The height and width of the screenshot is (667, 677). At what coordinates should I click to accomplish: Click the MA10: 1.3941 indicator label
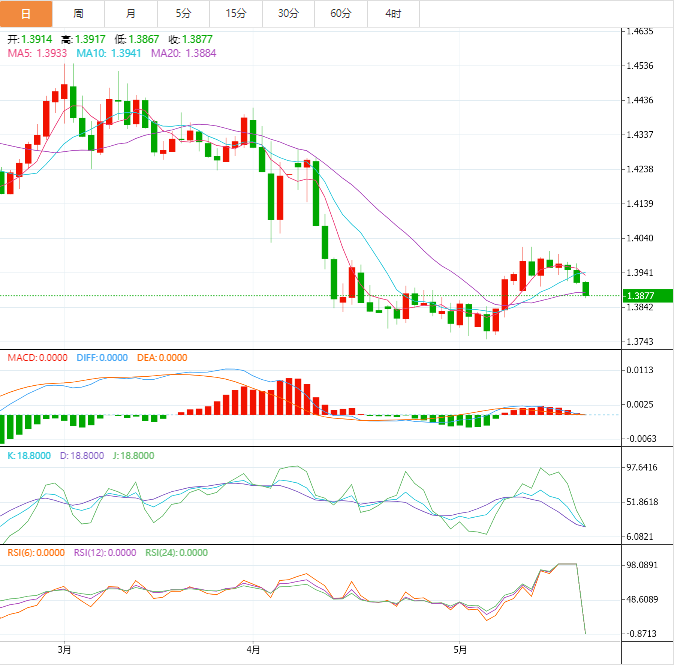109,54
